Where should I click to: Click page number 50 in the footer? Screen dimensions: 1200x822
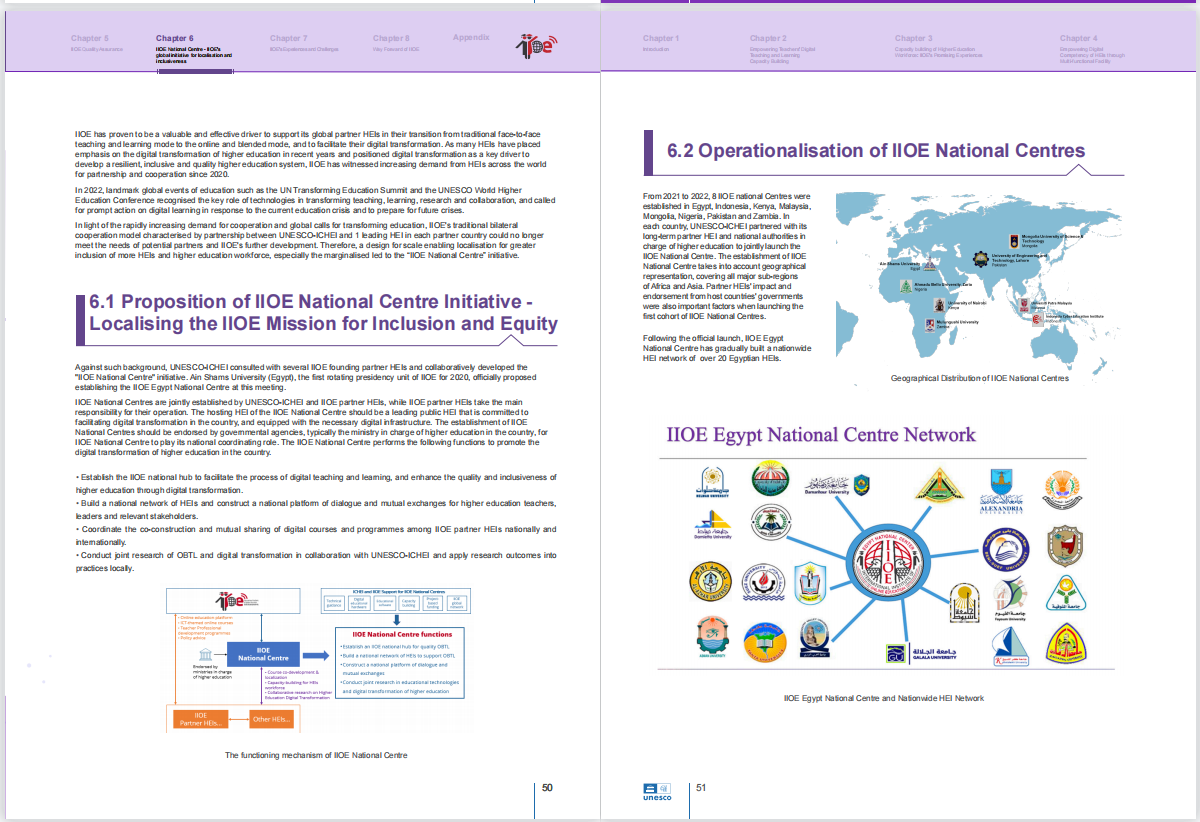[547, 787]
